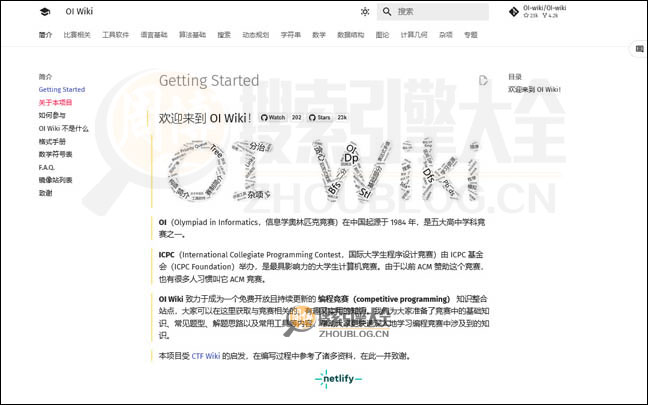
Task: Select the 动态规划 navigation tab
Action: [x=256, y=35]
